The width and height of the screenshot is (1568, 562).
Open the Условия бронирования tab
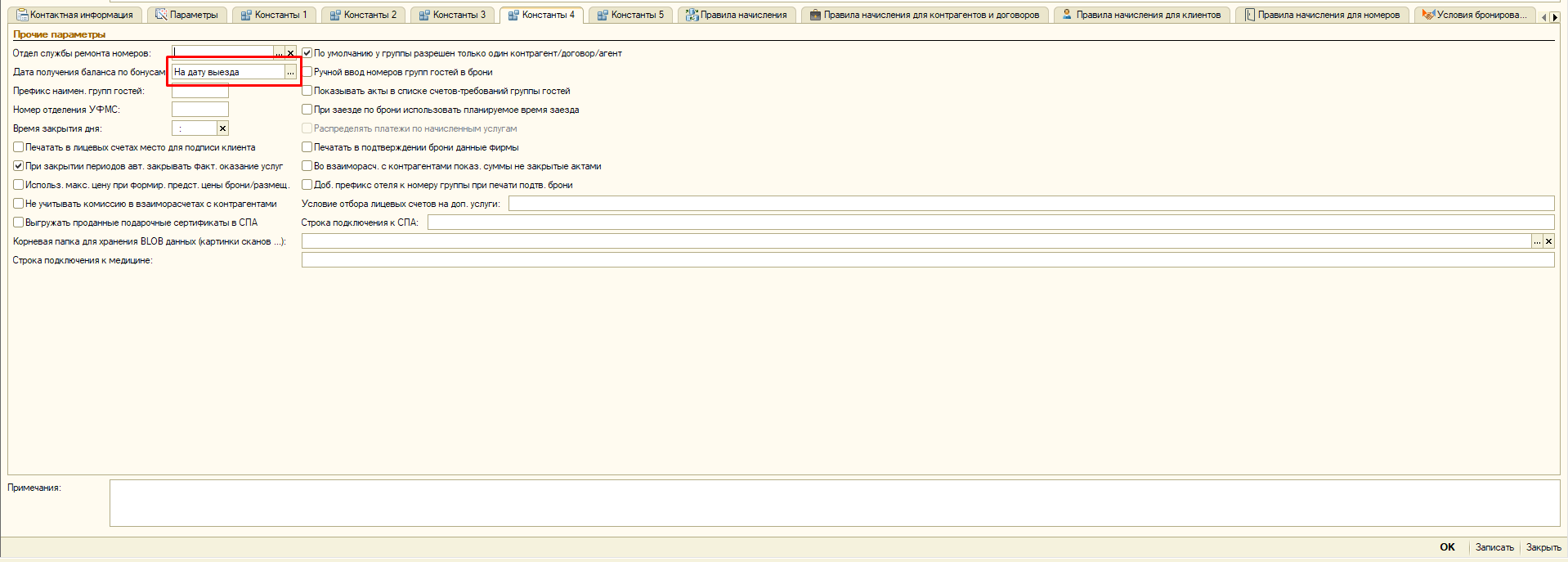coord(1475,15)
